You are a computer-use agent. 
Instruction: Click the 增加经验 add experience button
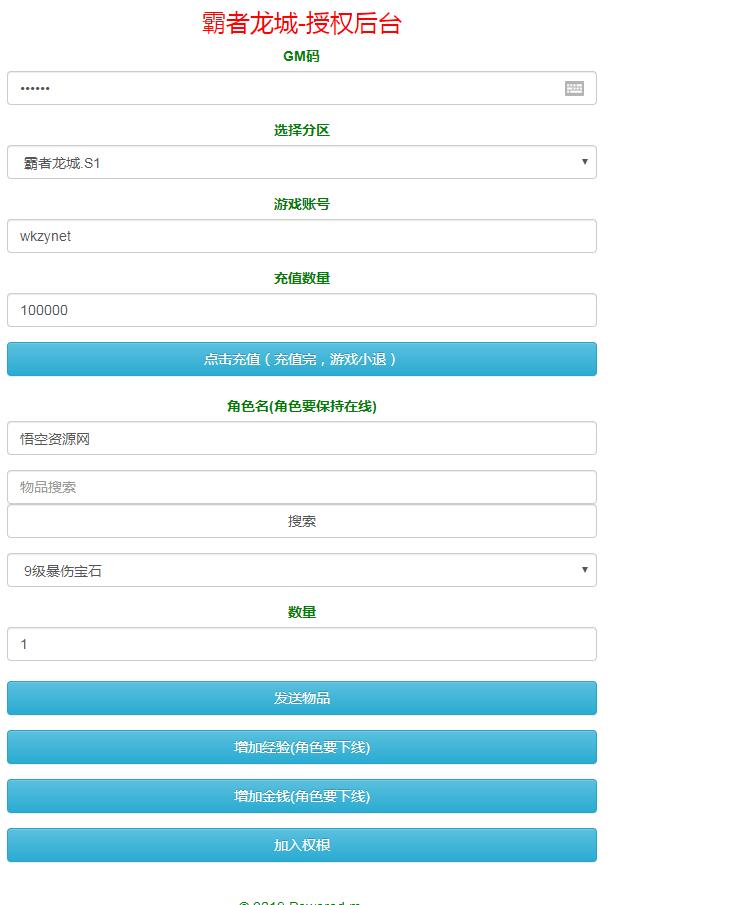301,747
